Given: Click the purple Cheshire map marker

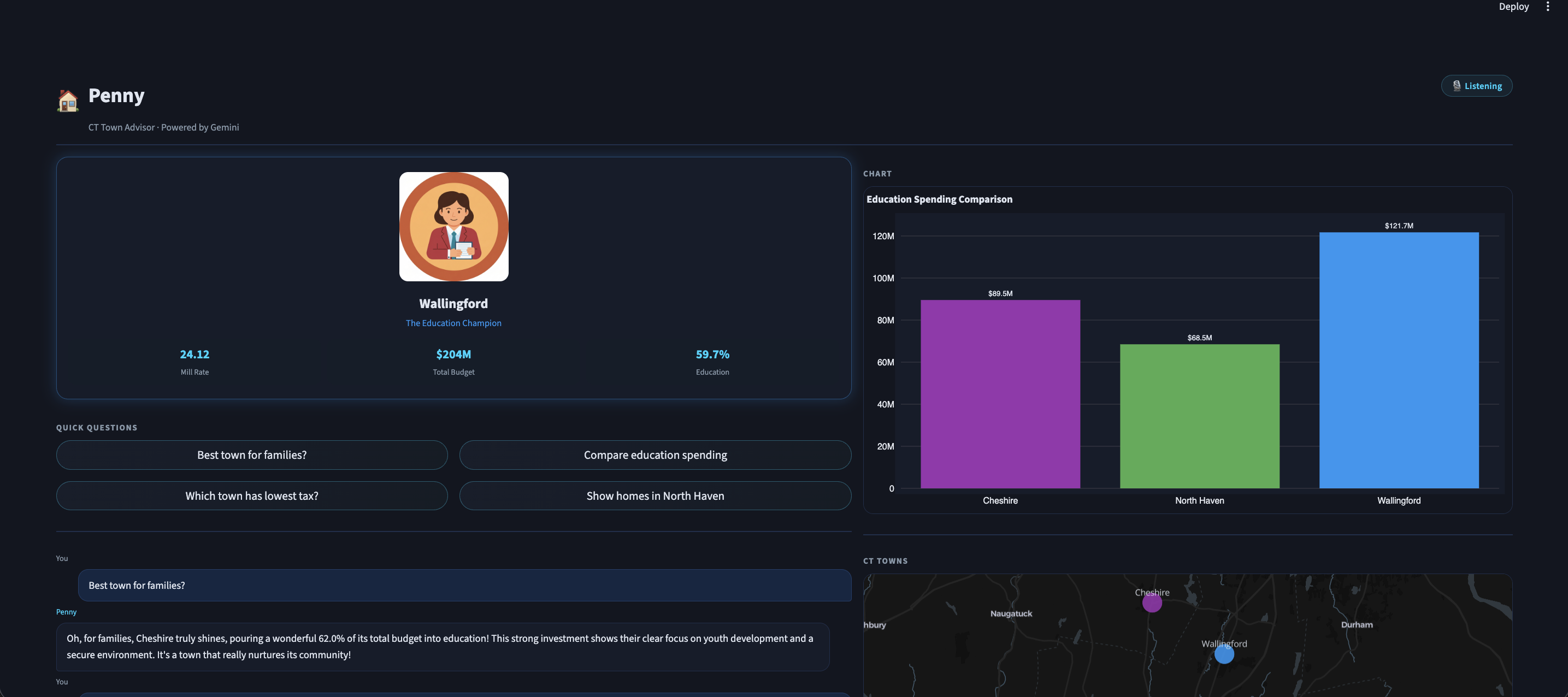Looking at the screenshot, I should point(1152,603).
